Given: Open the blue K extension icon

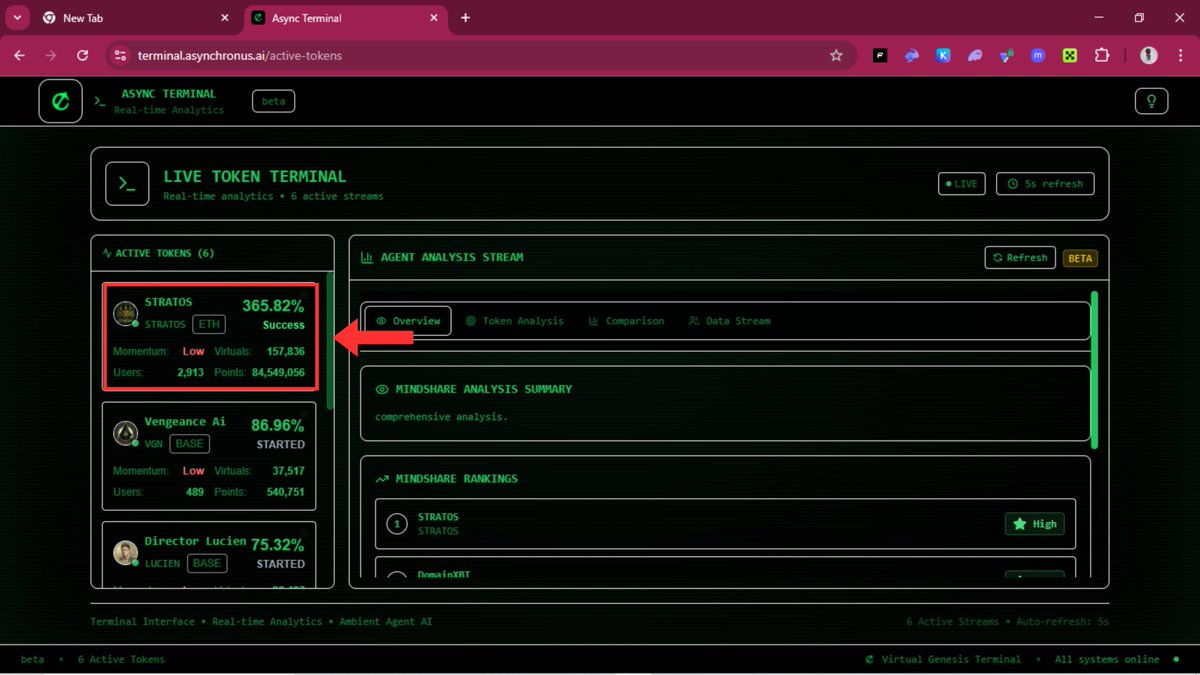Looking at the screenshot, I should click(x=943, y=56).
